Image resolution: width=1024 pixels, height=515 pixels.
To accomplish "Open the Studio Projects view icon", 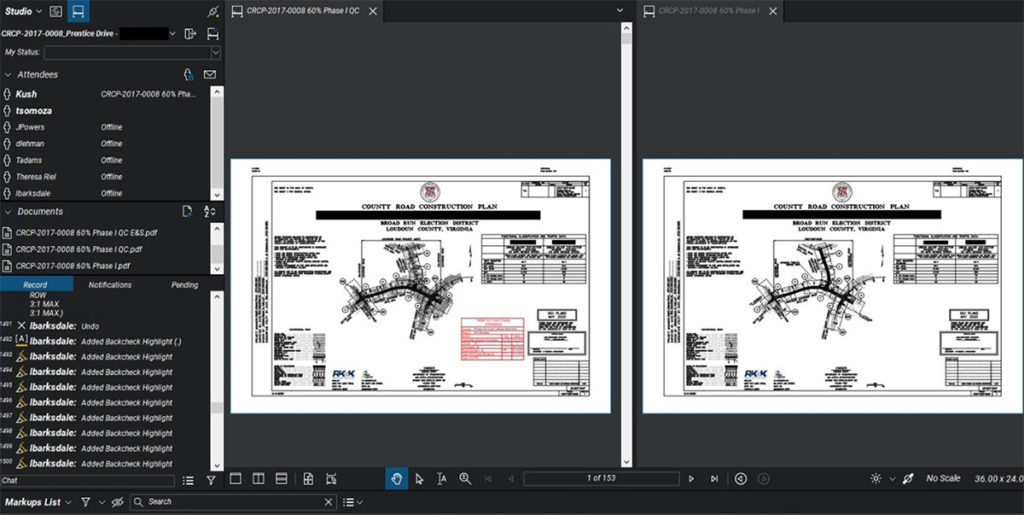I will [x=56, y=11].
